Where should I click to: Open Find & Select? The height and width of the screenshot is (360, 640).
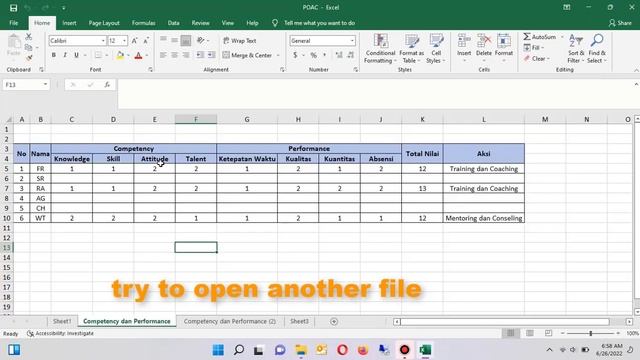point(597,49)
